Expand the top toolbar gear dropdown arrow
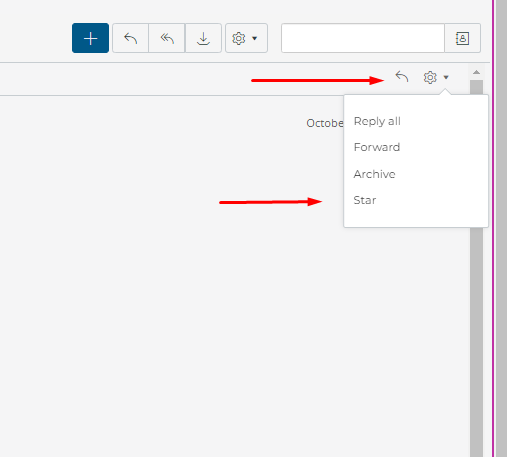This screenshot has width=507, height=457. (x=255, y=38)
